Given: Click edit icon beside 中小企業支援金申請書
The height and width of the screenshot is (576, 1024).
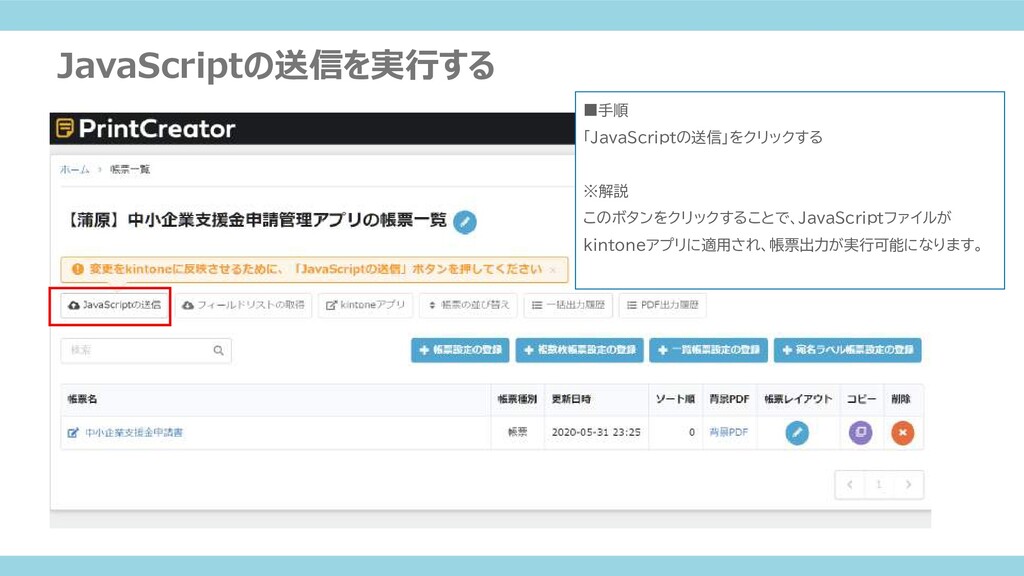Looking at the screenshot, I should pyautogui.click(x=73, y=432).
